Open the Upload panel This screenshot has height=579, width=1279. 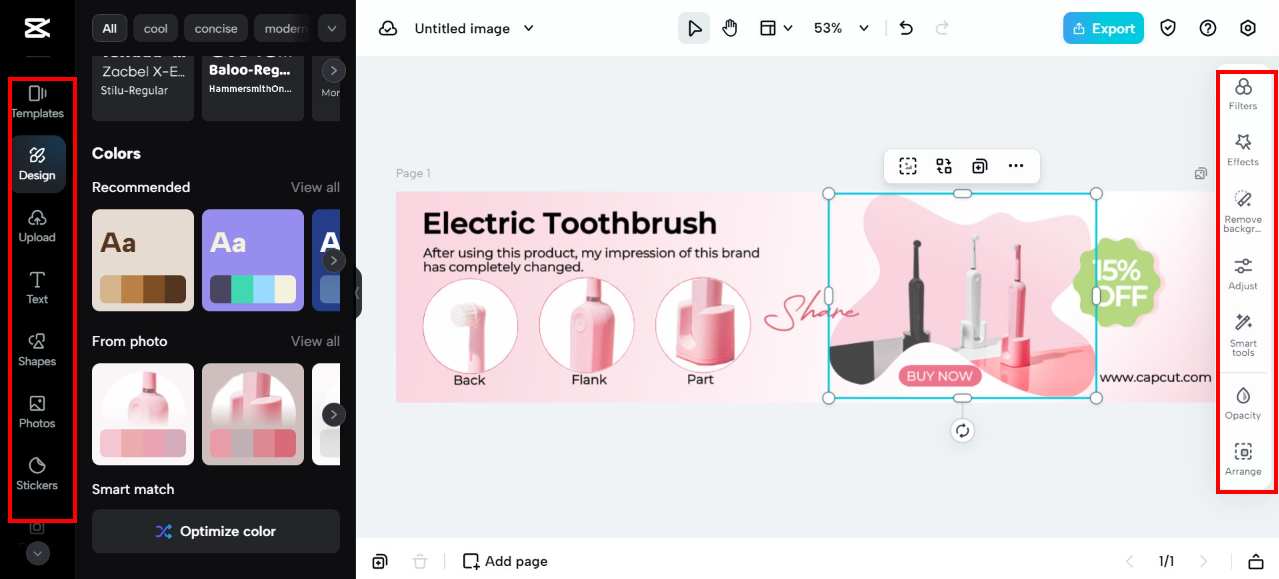pos(37,226)
